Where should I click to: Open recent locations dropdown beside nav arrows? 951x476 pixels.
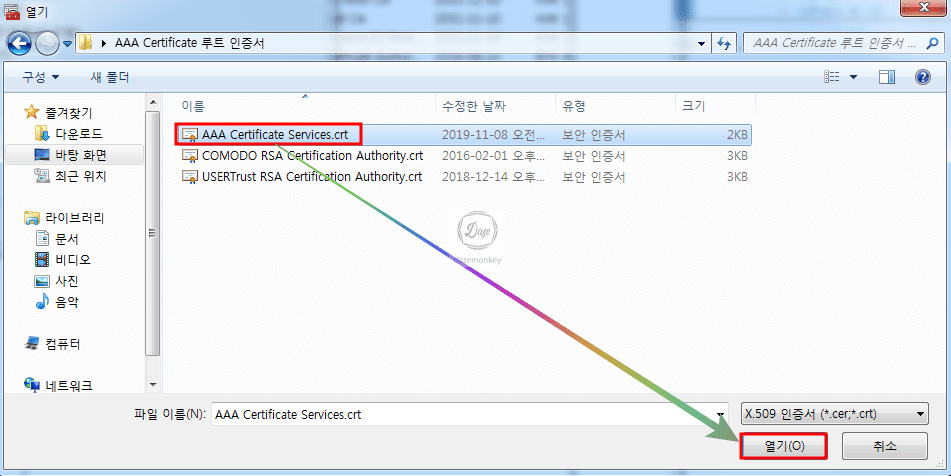click(66, 44)
